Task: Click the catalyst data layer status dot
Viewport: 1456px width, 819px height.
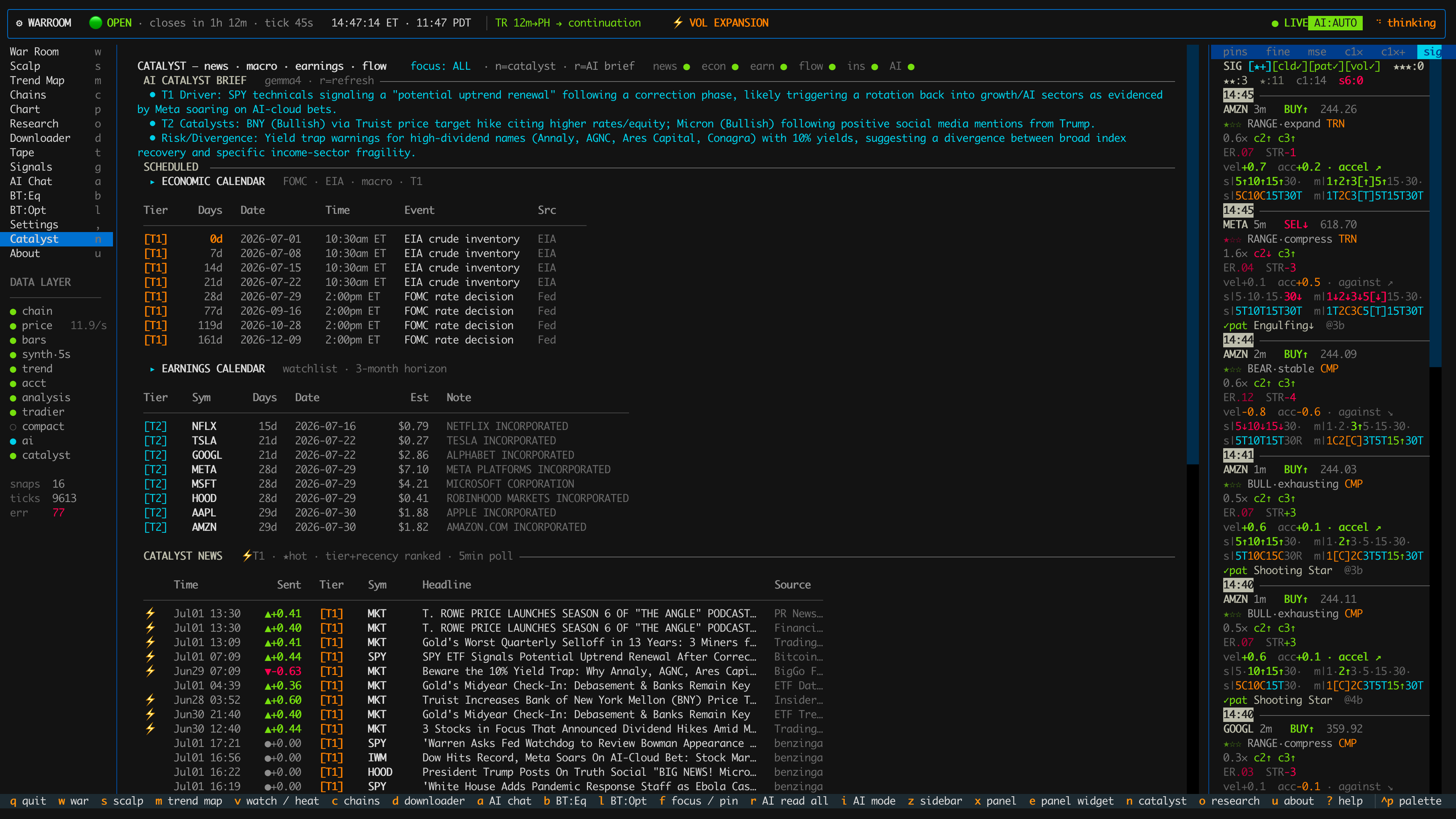Action: pyautogui.click(x=13, y=455)
